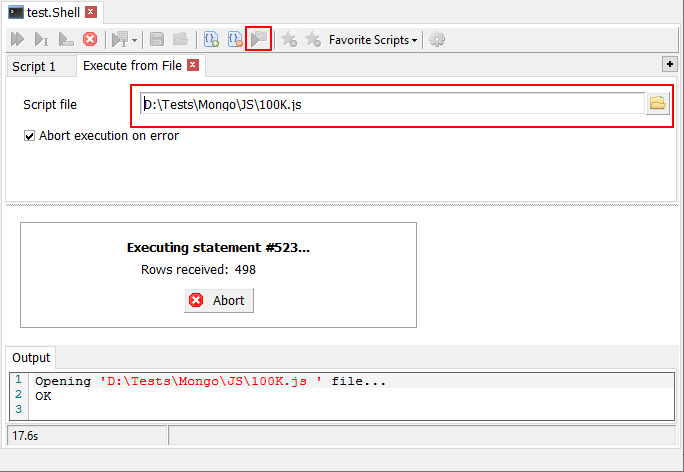Expand the explain dropdown arrow in toolbar
684x472 pixels.
click(134, 40)
